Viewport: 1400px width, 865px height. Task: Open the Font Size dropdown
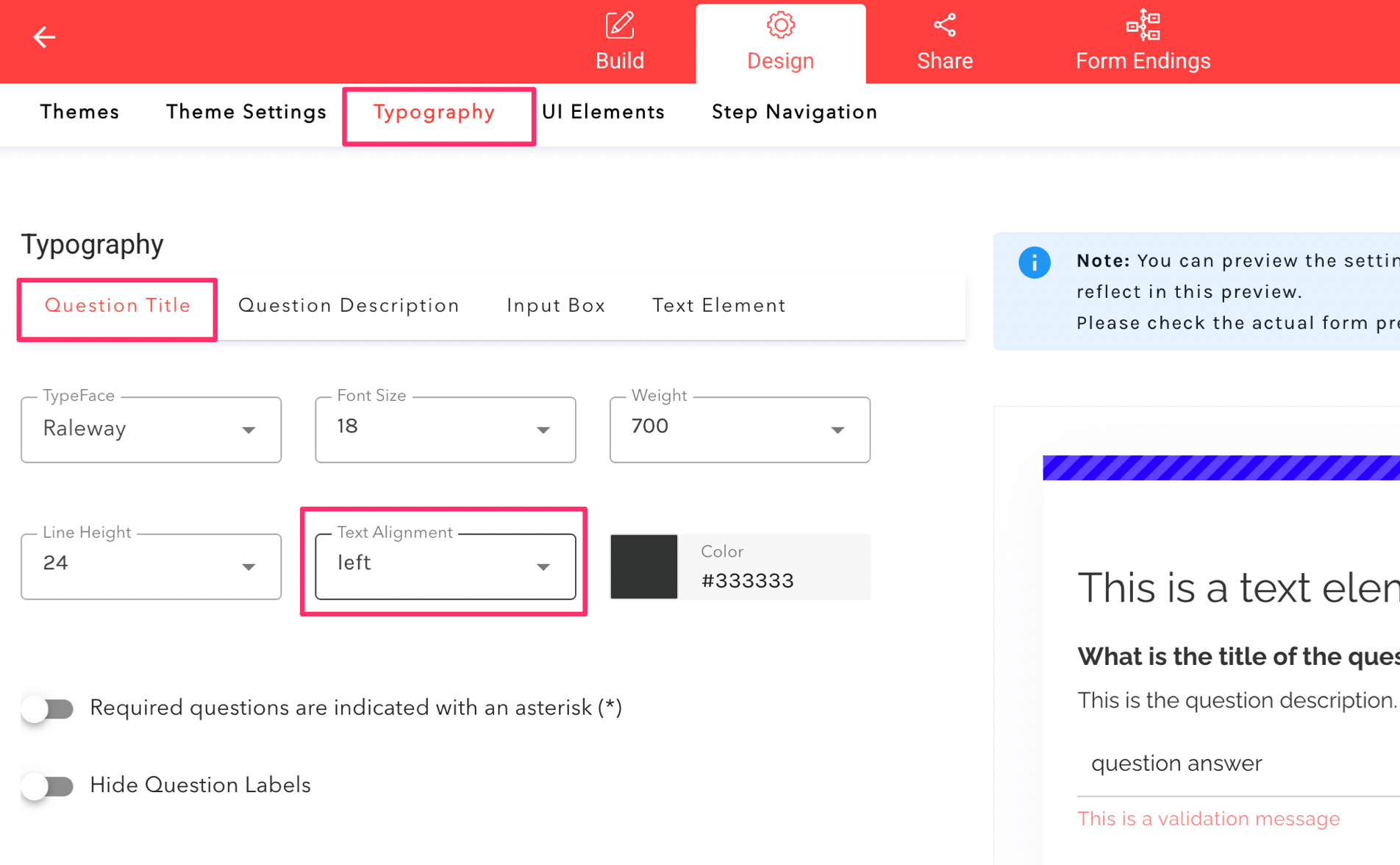tap(446, 430)
